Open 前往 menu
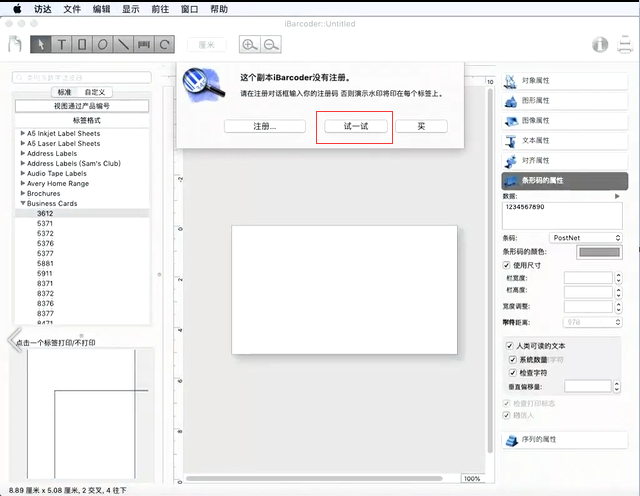 tap(160, 9)
